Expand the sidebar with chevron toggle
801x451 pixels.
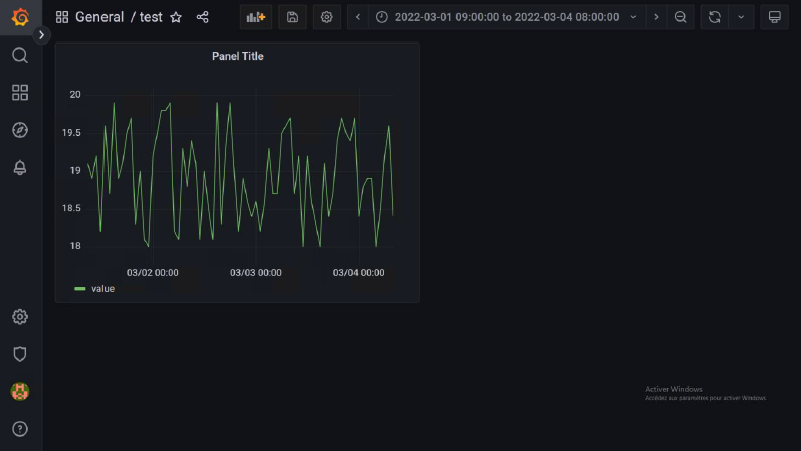pos(41,35)
